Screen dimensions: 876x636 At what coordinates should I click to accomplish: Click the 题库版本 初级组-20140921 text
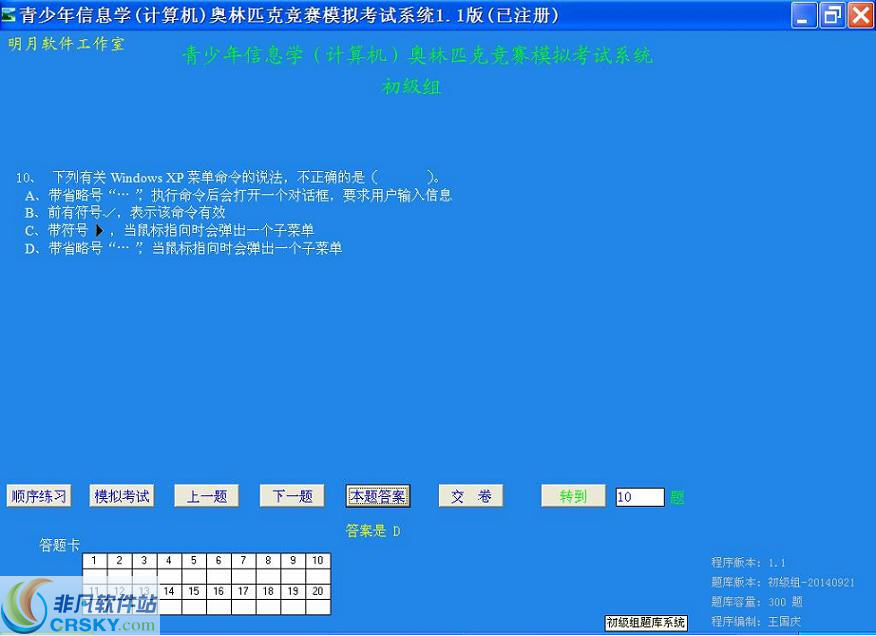pos(783,582)
